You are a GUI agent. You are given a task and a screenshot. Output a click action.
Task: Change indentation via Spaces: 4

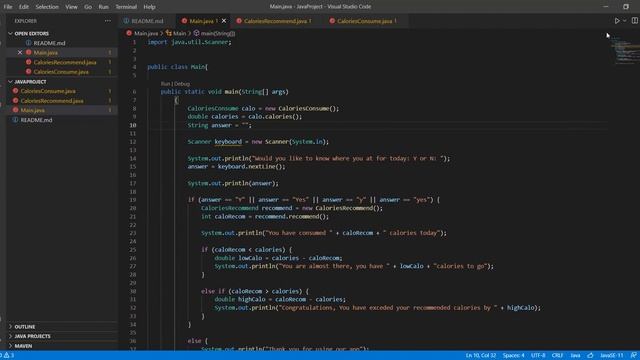[513, 356]
